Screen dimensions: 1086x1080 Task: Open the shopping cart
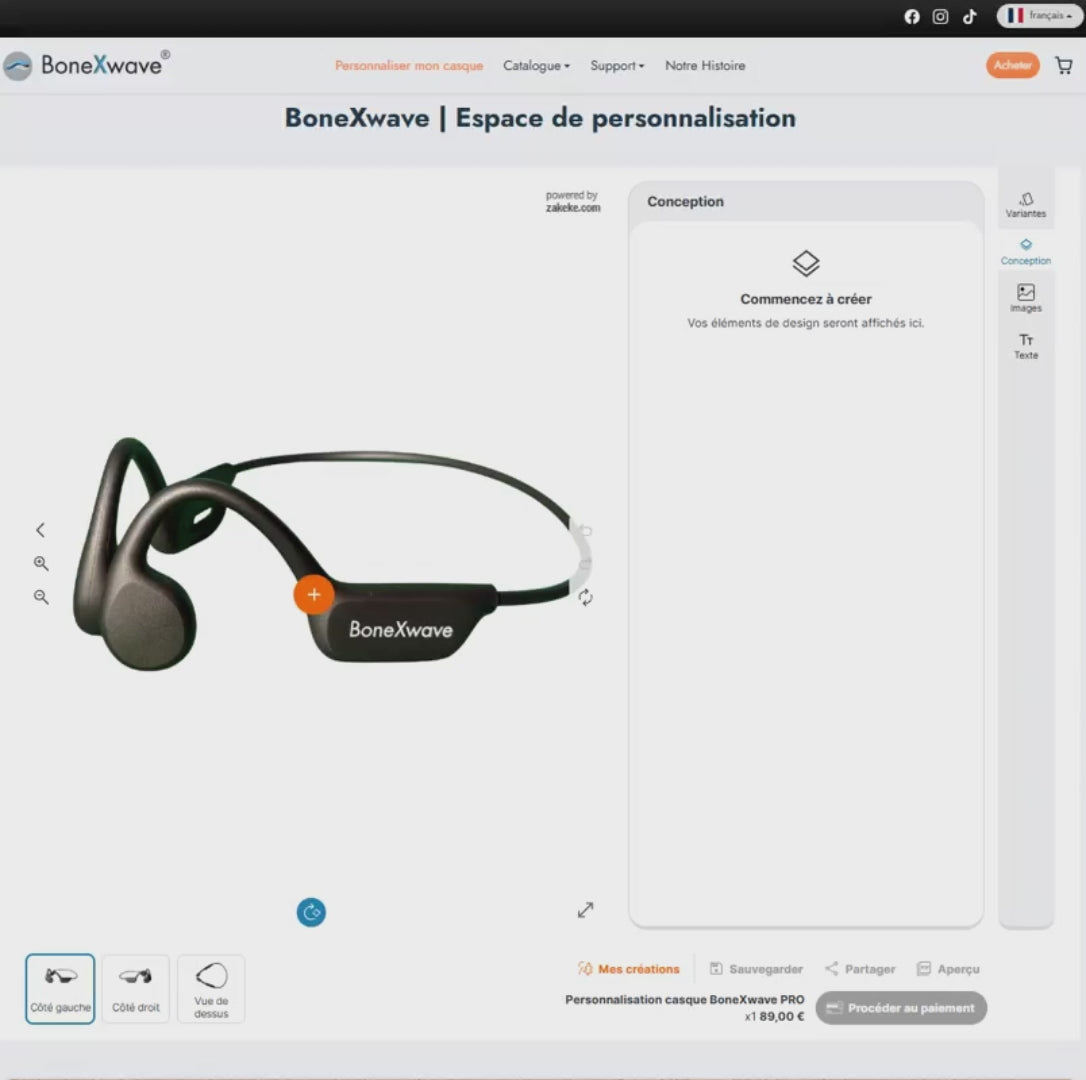(x=1064, y=66)
